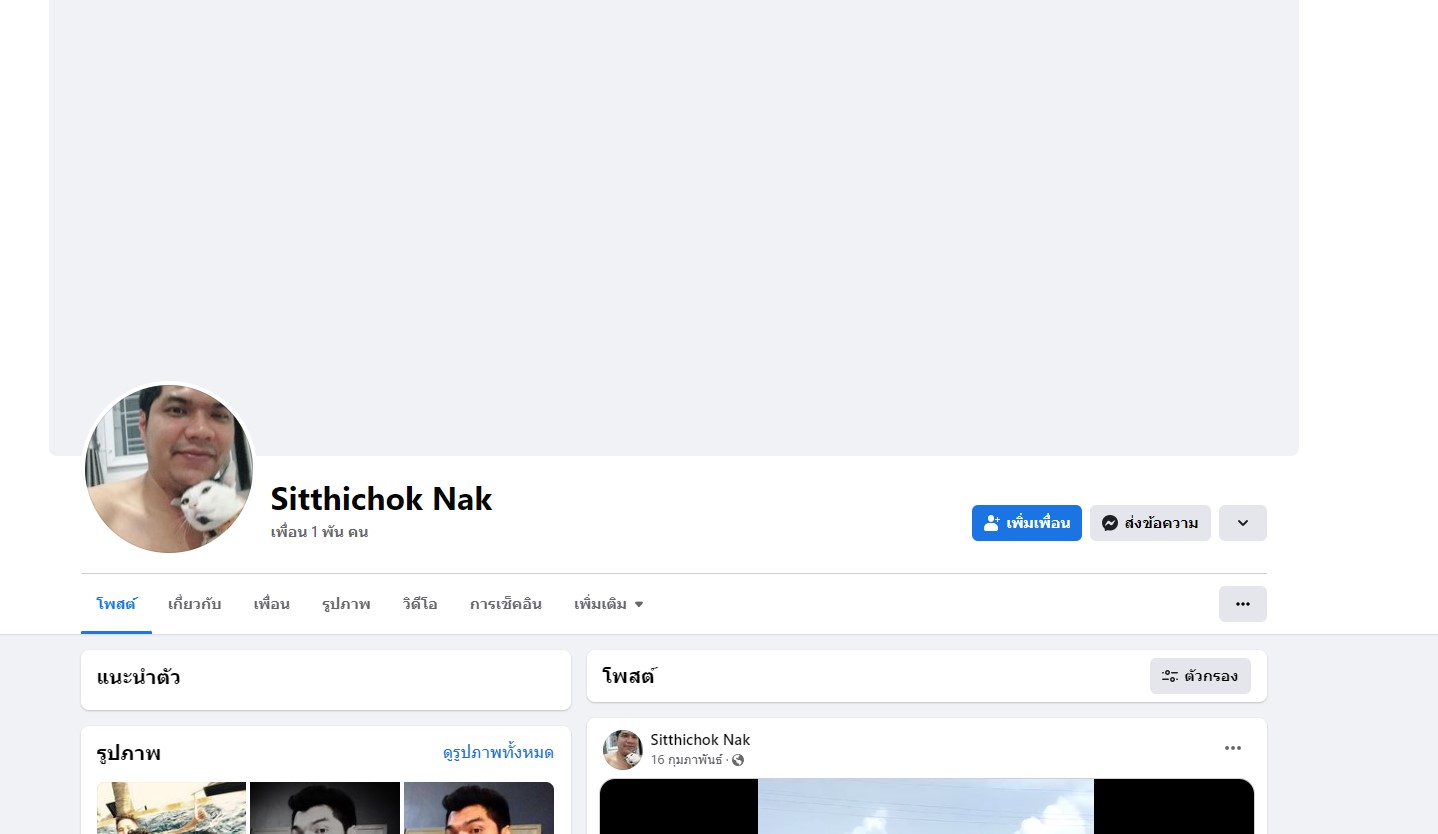Expand the chevron dropdown beside ส่งข้อความ
1438x834 pixels.
point(1242,523)
